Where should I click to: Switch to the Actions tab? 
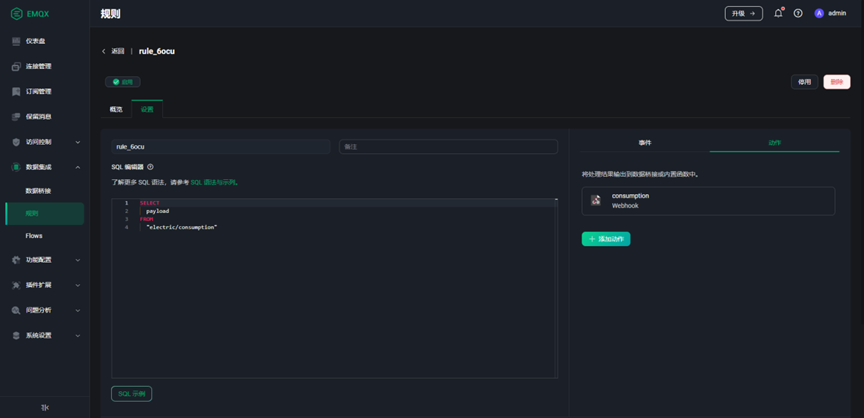[x=774, y=143]
